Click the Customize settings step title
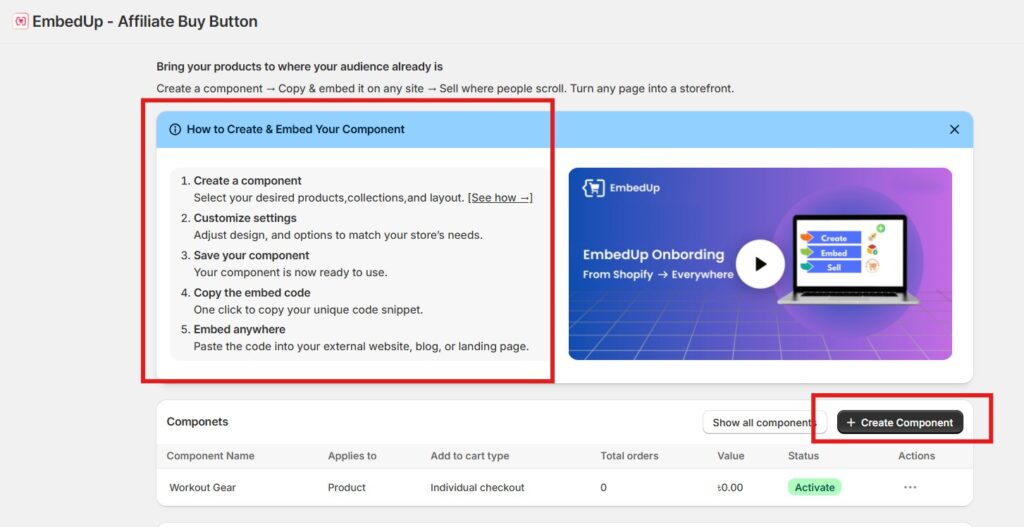The width and height of the screenshot is (1024, 527). [245, 218]
